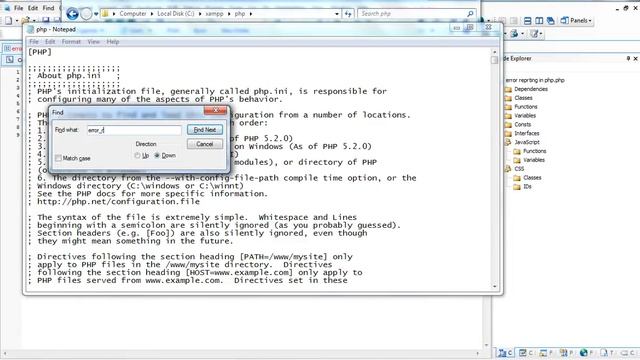Click the Notepad vertical scrollbar thumb
640x360 pixels.
[x=495, y=60]
